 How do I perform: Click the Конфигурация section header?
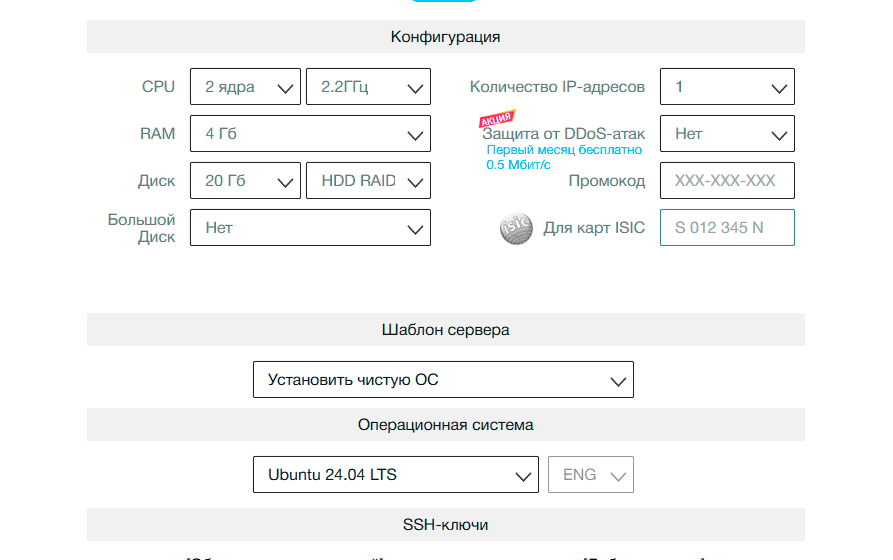[445, 37]
